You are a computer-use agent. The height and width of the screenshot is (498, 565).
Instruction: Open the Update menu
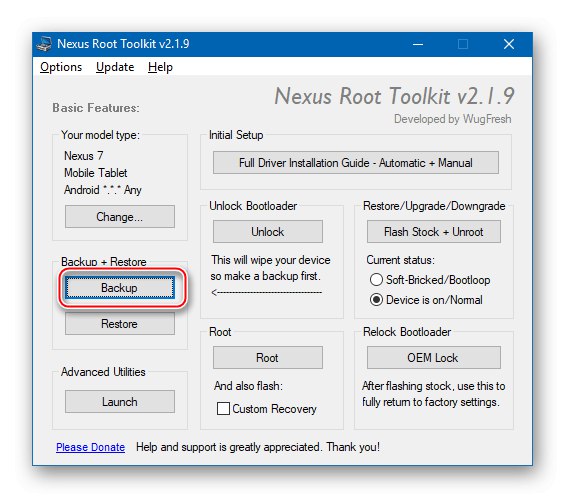(x=115, y=67)
